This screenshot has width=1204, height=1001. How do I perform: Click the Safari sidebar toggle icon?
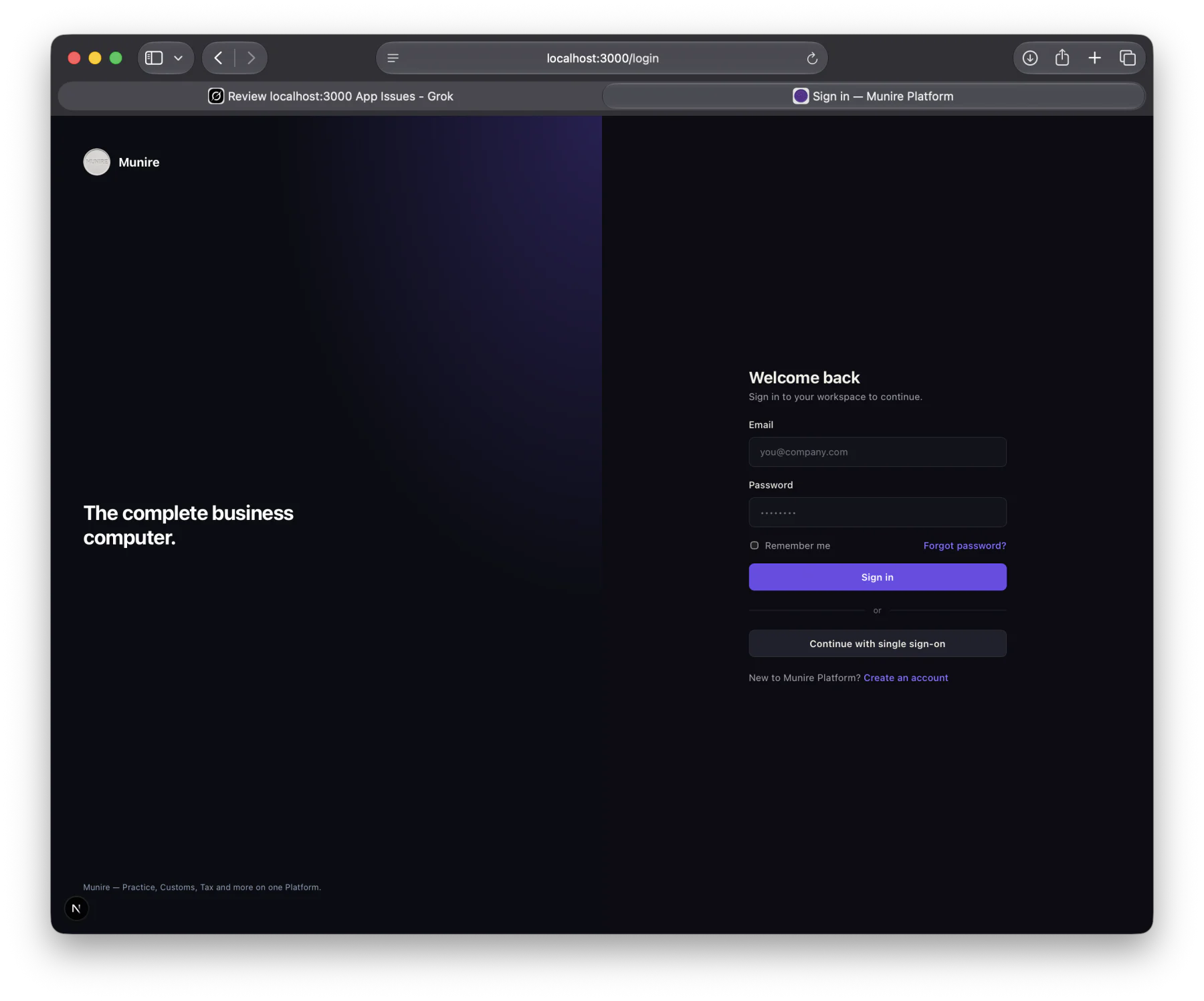tap(154, 58)
